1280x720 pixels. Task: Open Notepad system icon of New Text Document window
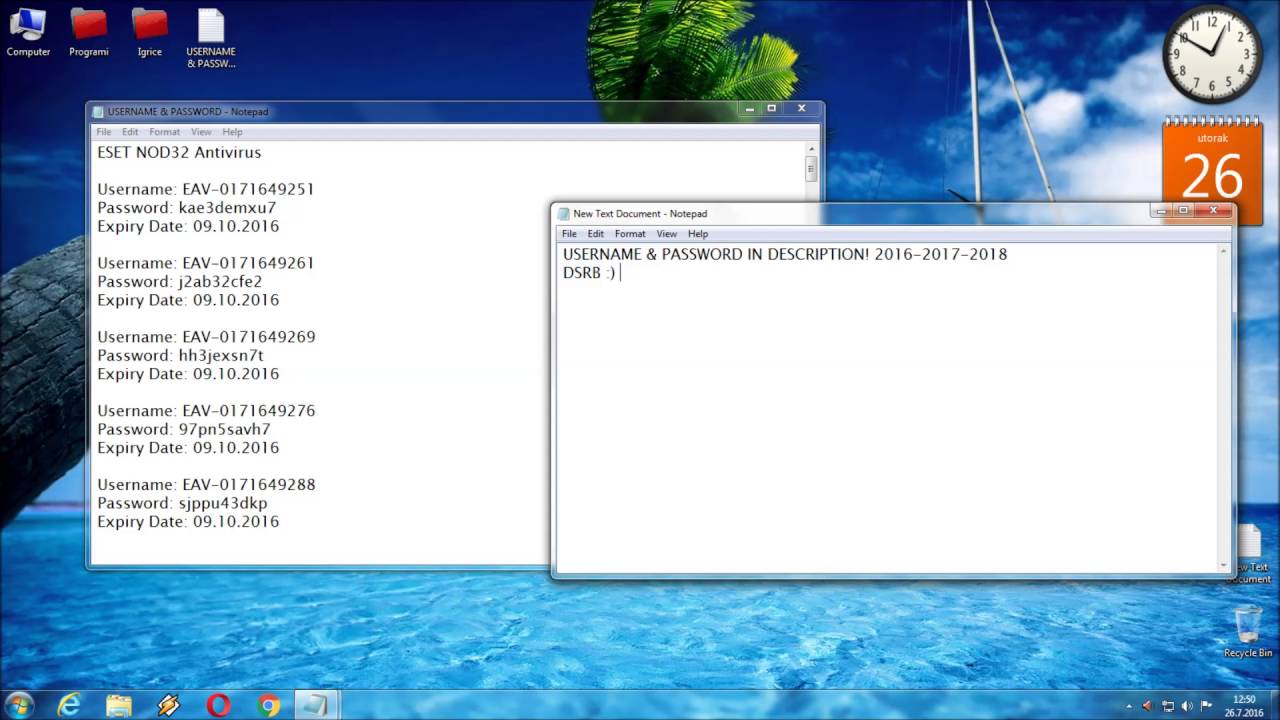(564, 214)
